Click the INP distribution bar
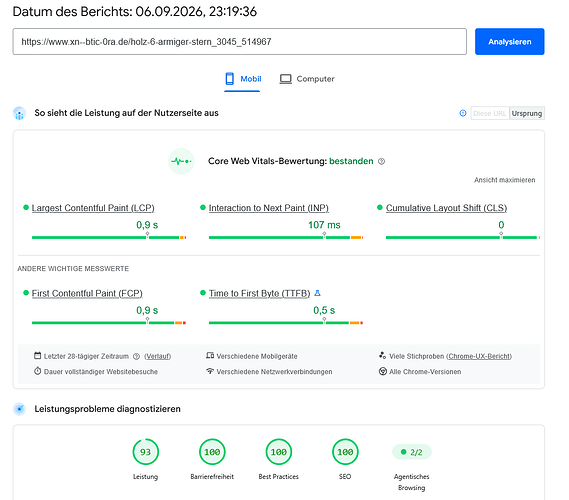 pyautogui.click(x=286, y=237)
